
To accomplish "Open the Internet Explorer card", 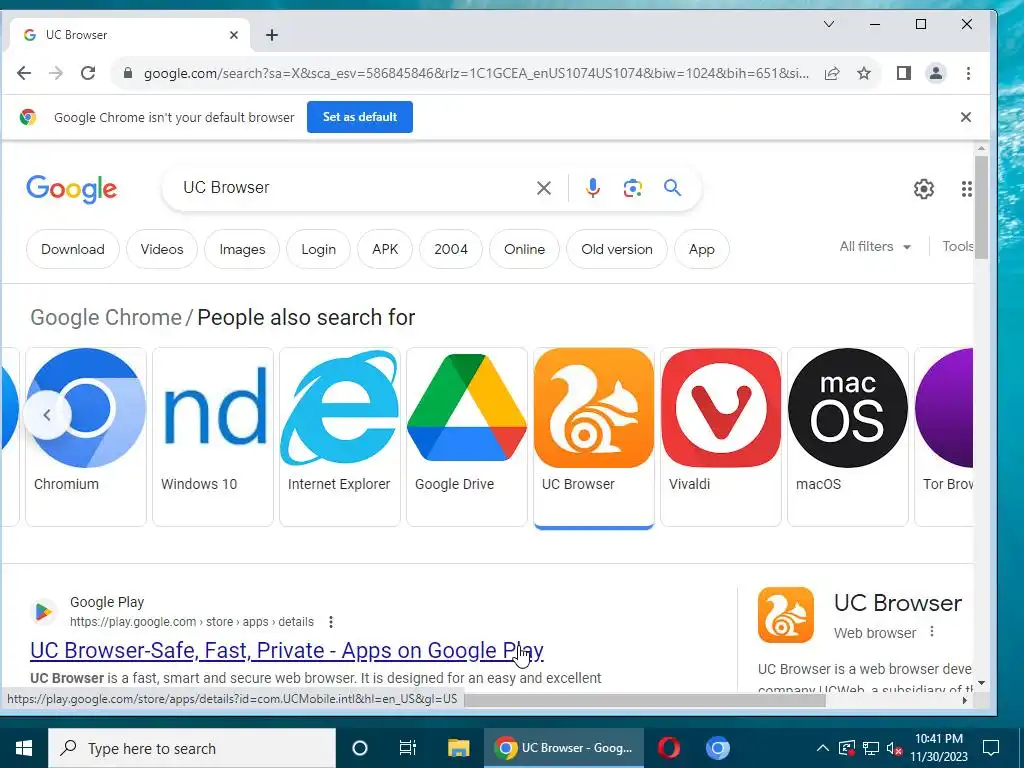I will pos(340,436).
